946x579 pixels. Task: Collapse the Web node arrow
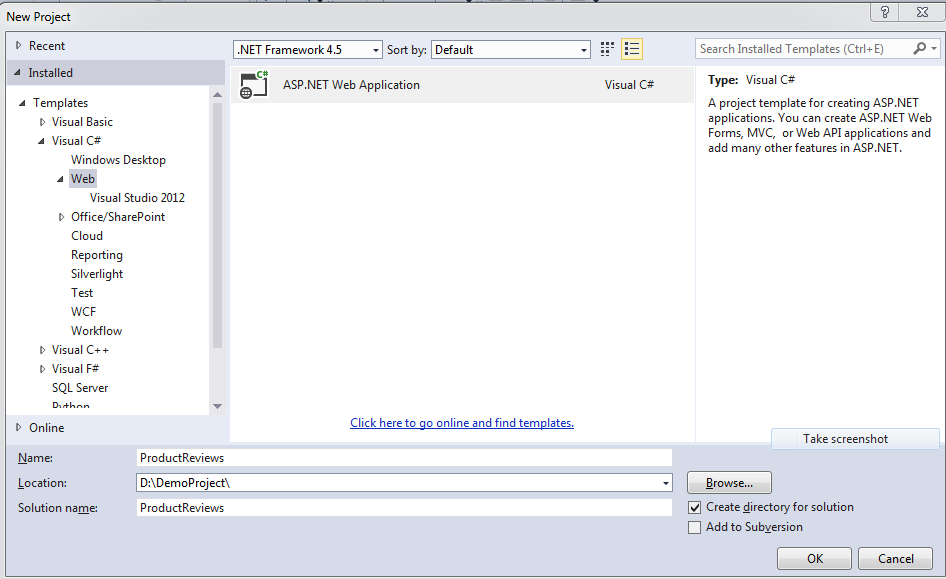point(60,179)
